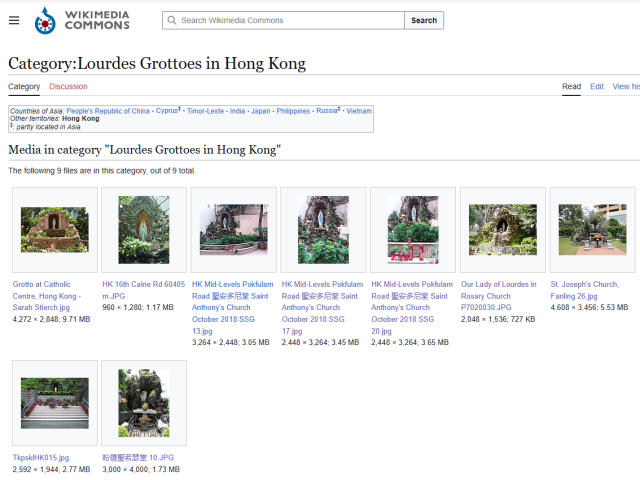Open the Russia link

(327, 111)
